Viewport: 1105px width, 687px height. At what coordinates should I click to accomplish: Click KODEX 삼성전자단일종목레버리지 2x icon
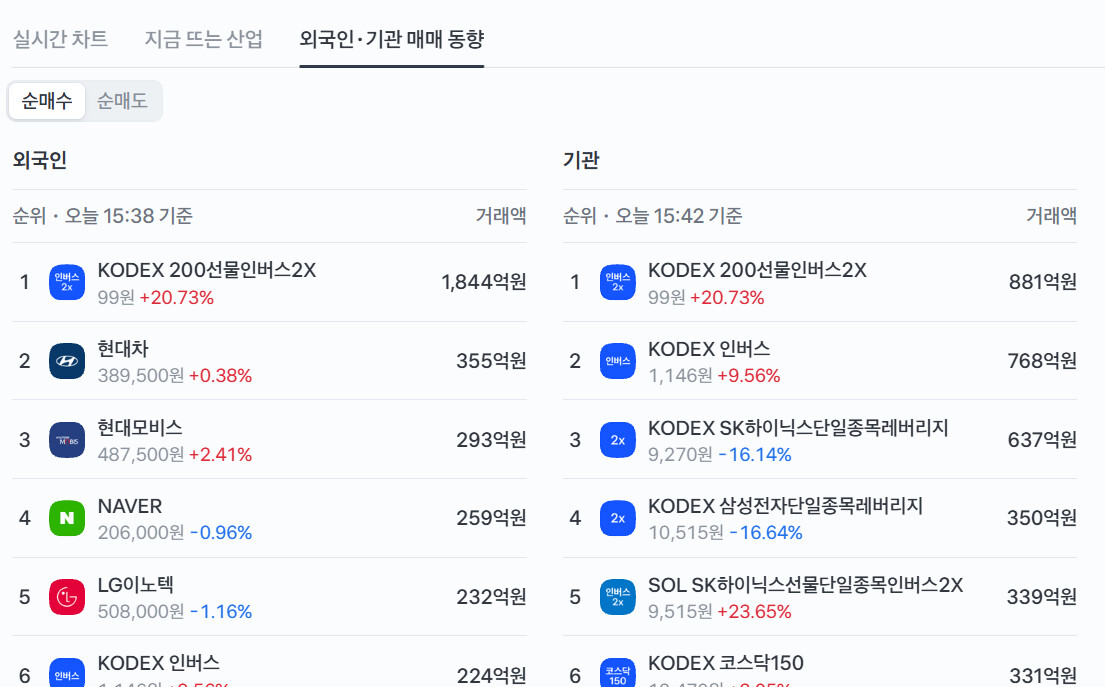(617, 518)
